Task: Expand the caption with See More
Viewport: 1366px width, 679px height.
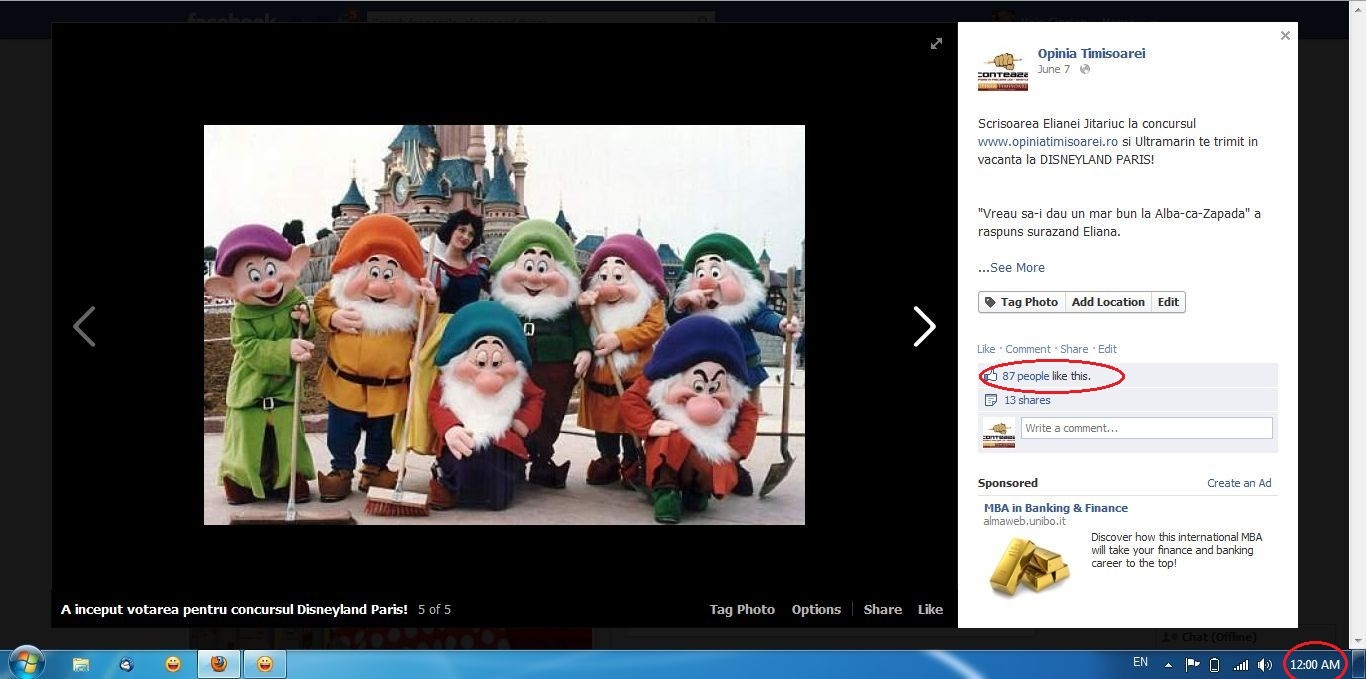Action: [1017, 268]
